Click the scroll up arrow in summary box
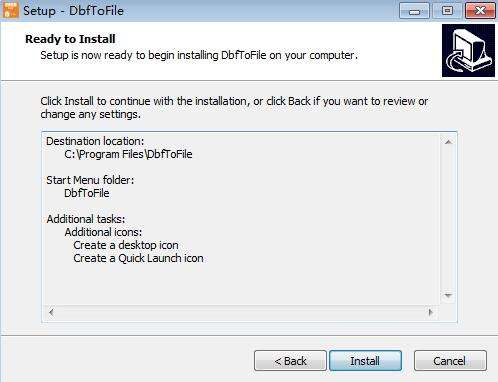This screenshot has width=498, height=382. click(448, 142)
